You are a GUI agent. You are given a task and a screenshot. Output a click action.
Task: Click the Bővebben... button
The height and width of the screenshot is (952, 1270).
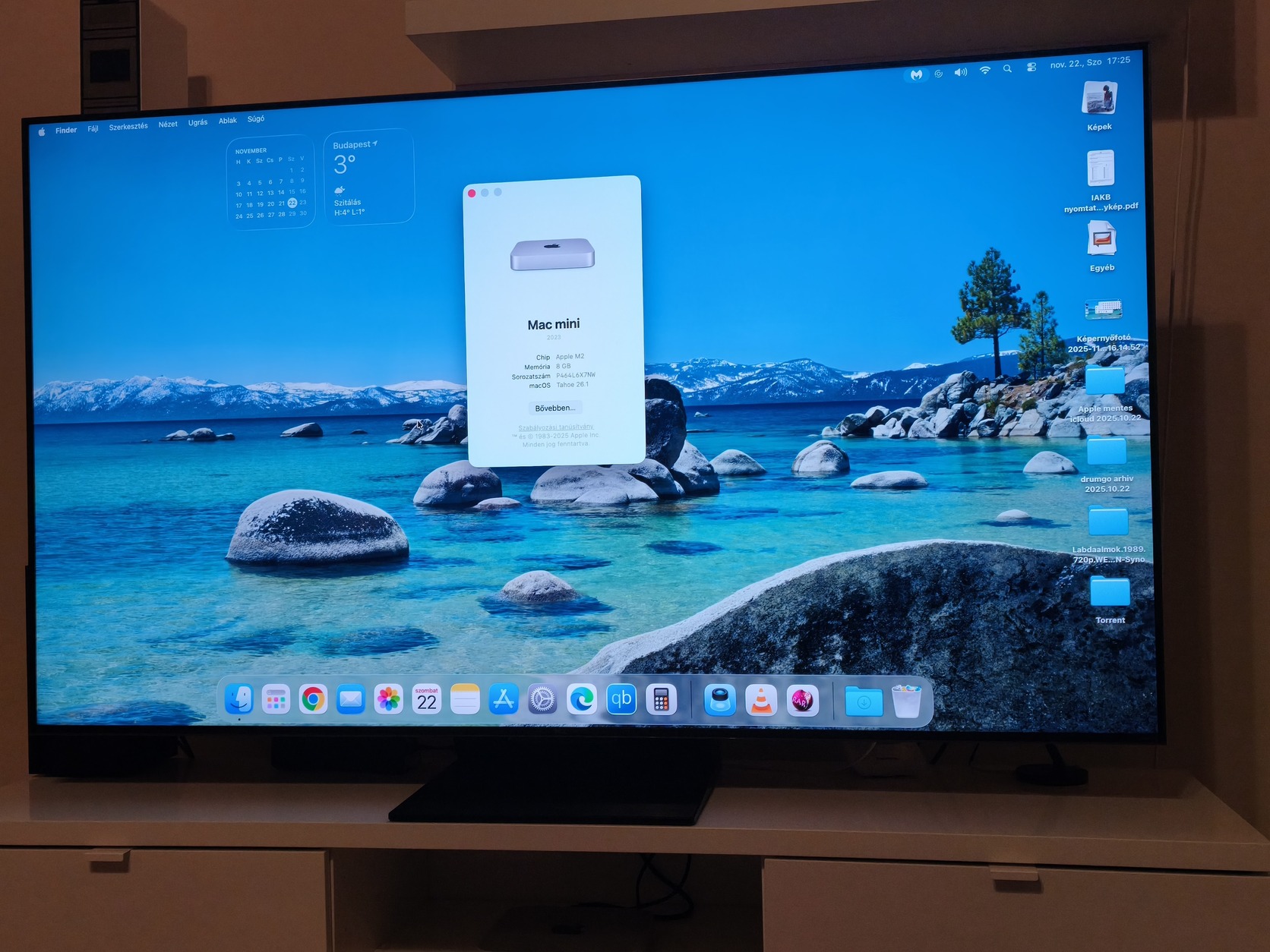tap(555, 408)
